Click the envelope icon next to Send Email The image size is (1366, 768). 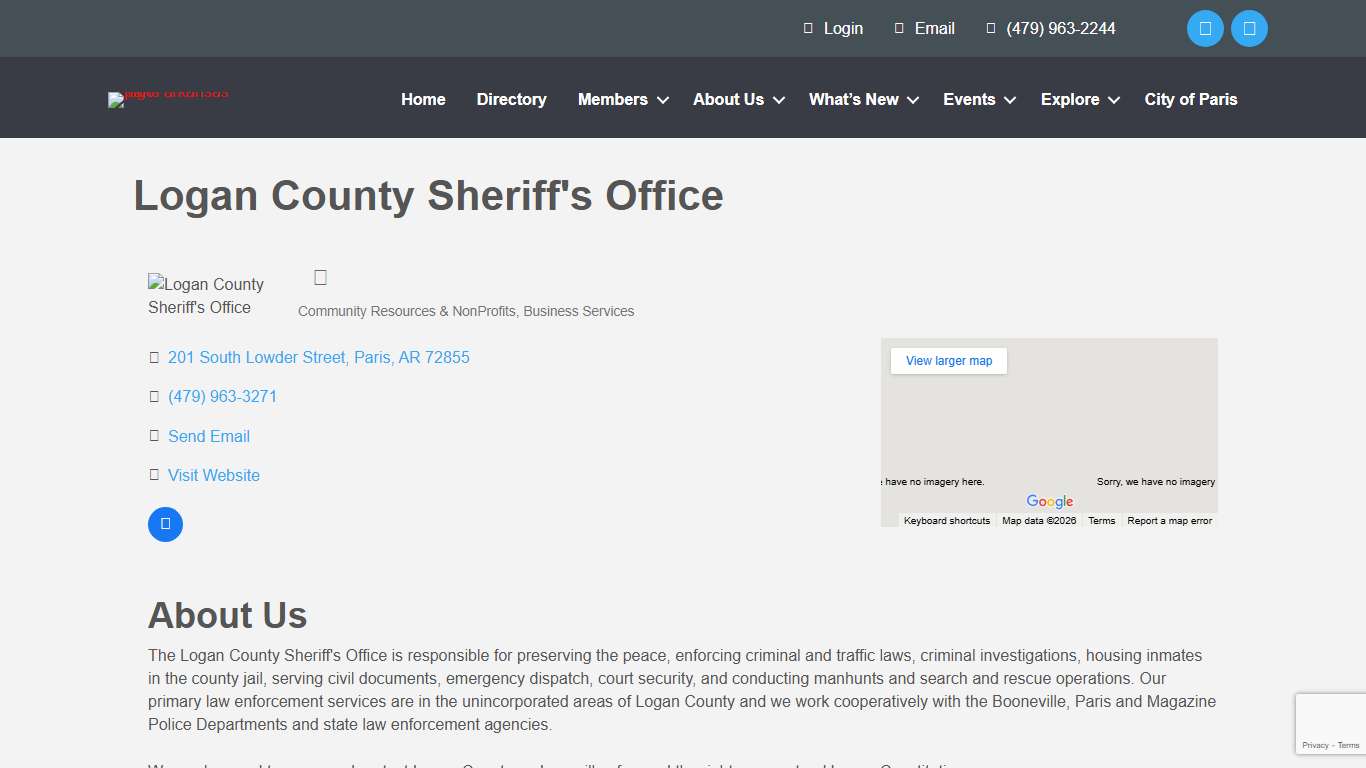click(x=154, y=435)
